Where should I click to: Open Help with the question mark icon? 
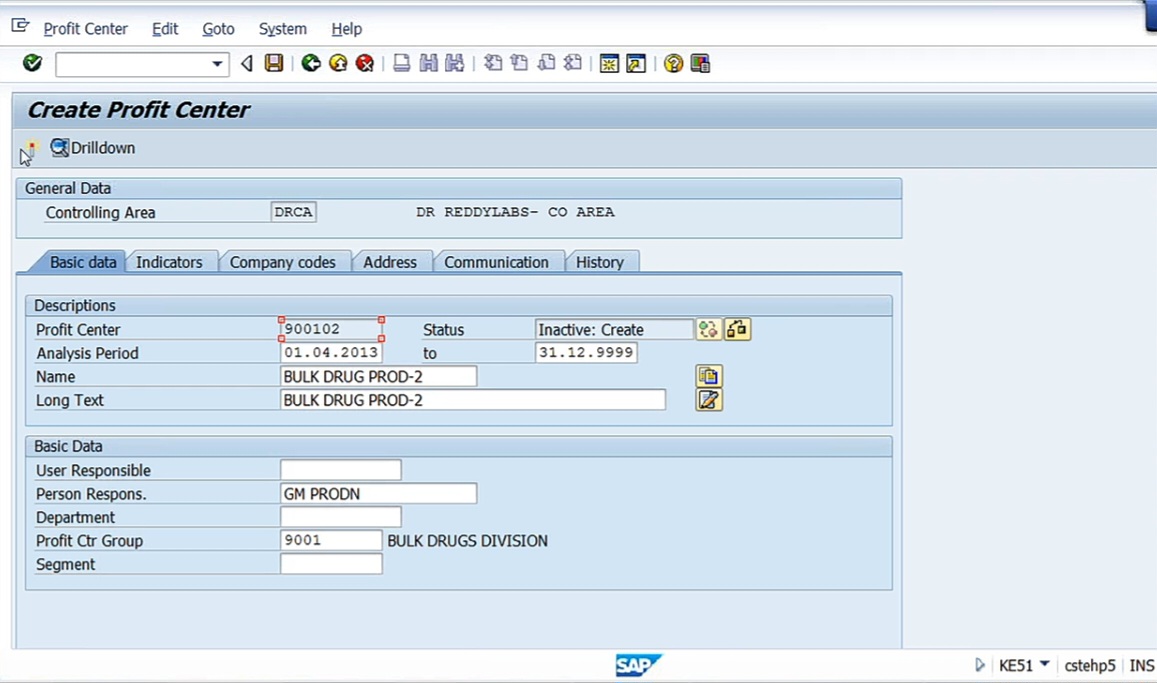pyautogui.click(x=673, y=63)
